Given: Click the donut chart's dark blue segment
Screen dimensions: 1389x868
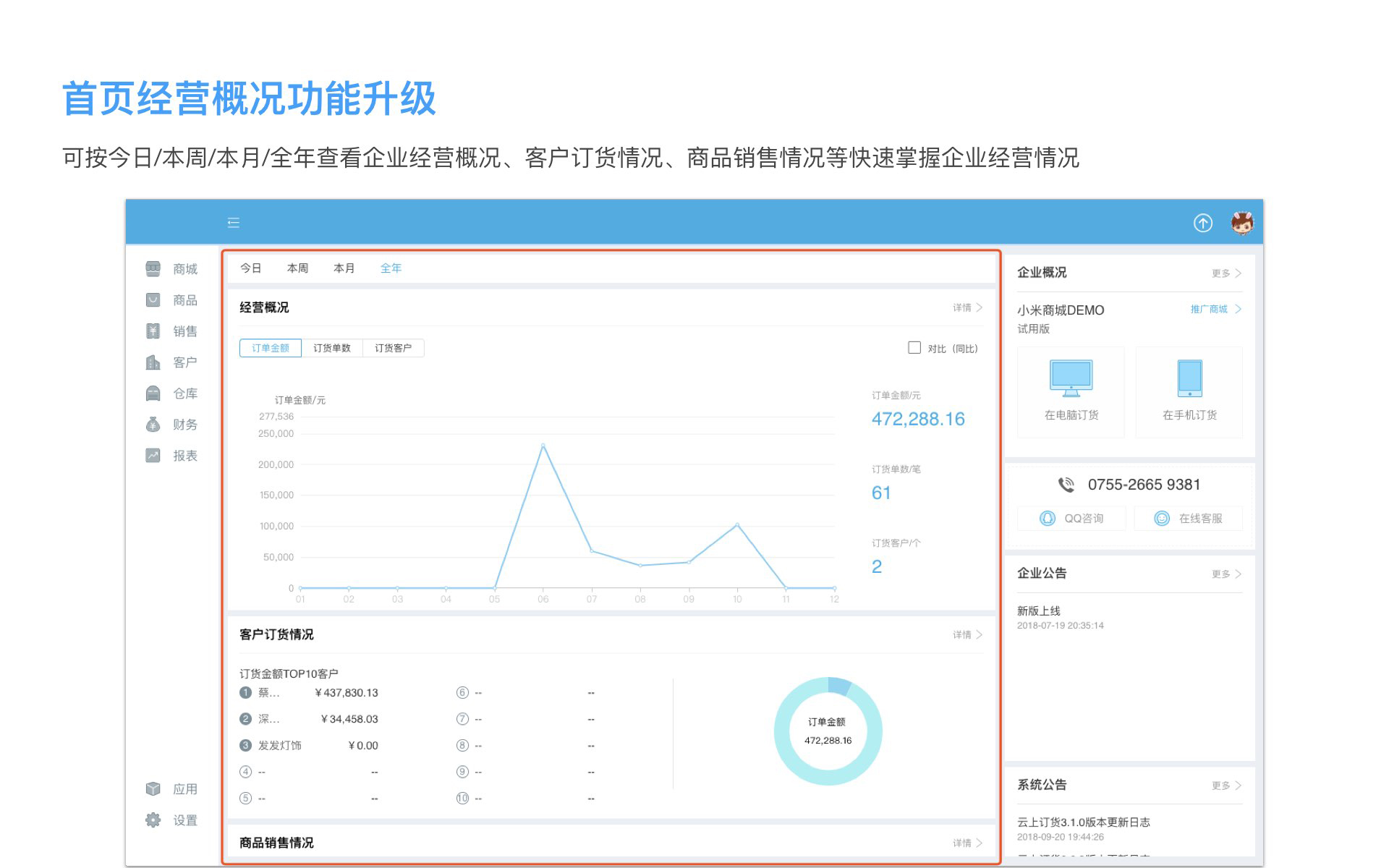Looking at the screenshot, I should point(839,685).
